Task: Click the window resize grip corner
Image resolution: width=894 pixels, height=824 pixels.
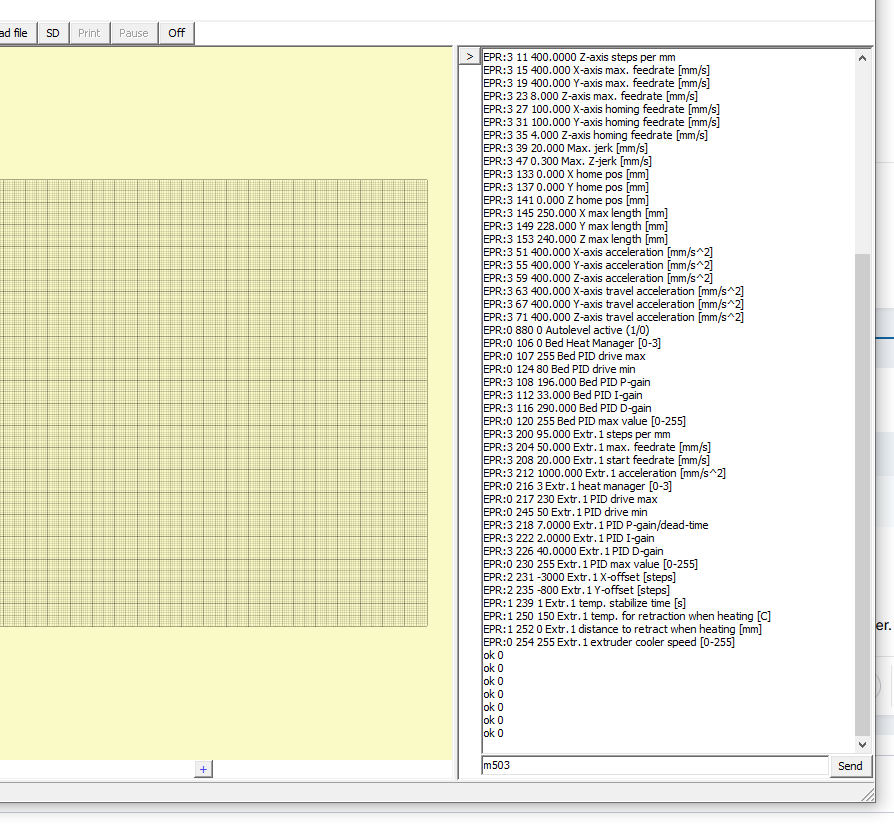Action: point(867,794)
